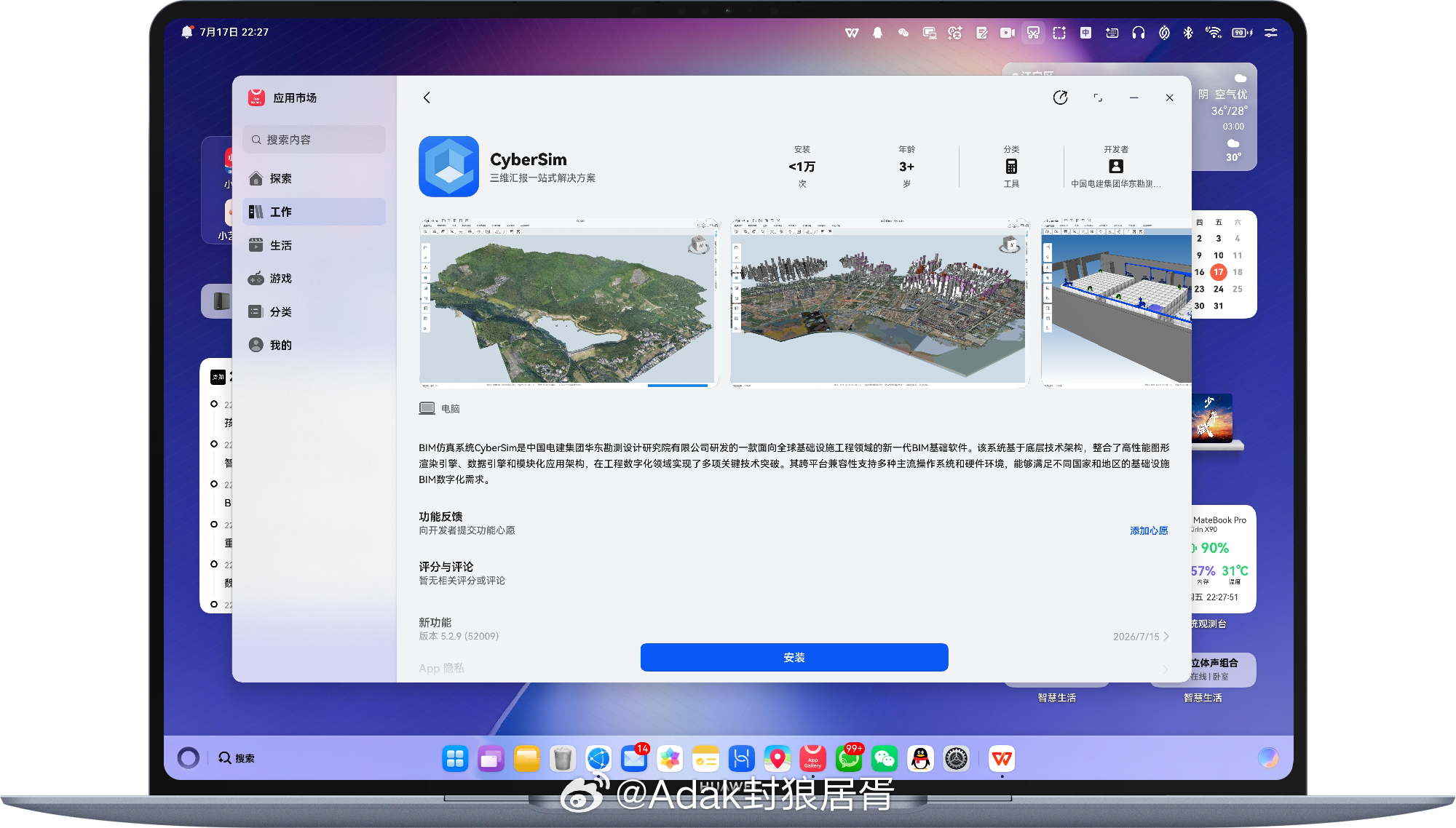Click the 电脑 device label
This screenshot has width=1456, height=828.
tap(451, 409)
